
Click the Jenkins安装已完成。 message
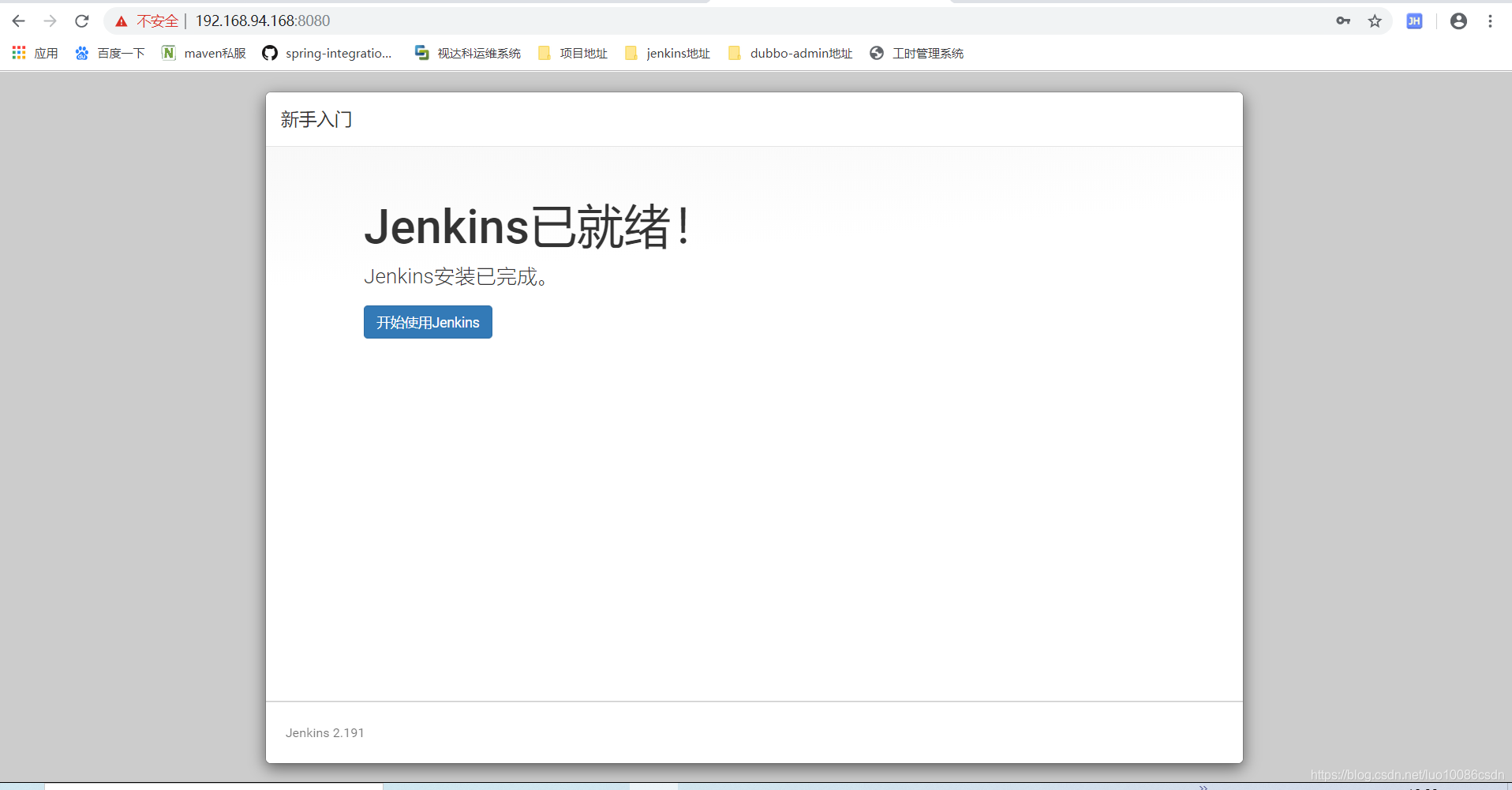[x=456, y=276]
